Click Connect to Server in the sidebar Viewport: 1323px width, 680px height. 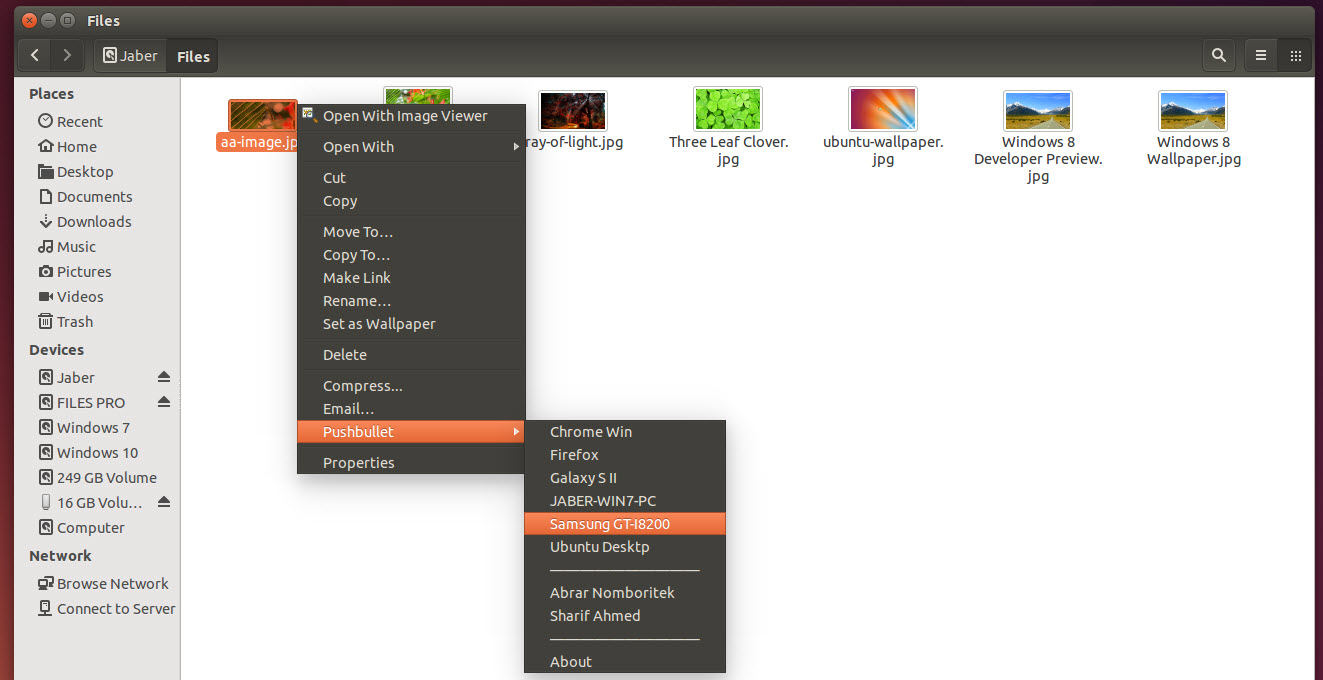113,608
